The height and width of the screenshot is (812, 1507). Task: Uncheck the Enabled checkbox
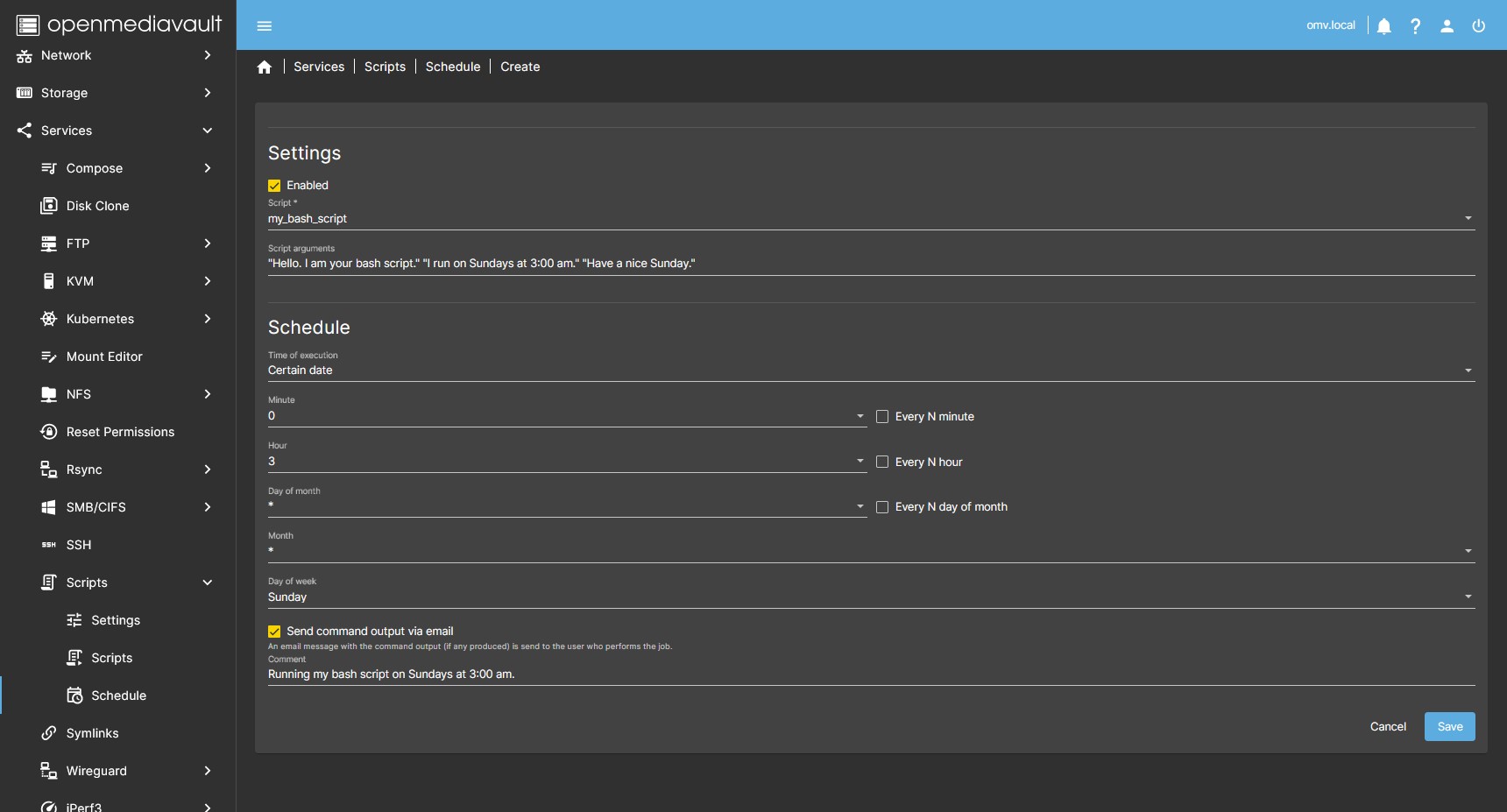point(274,186)
